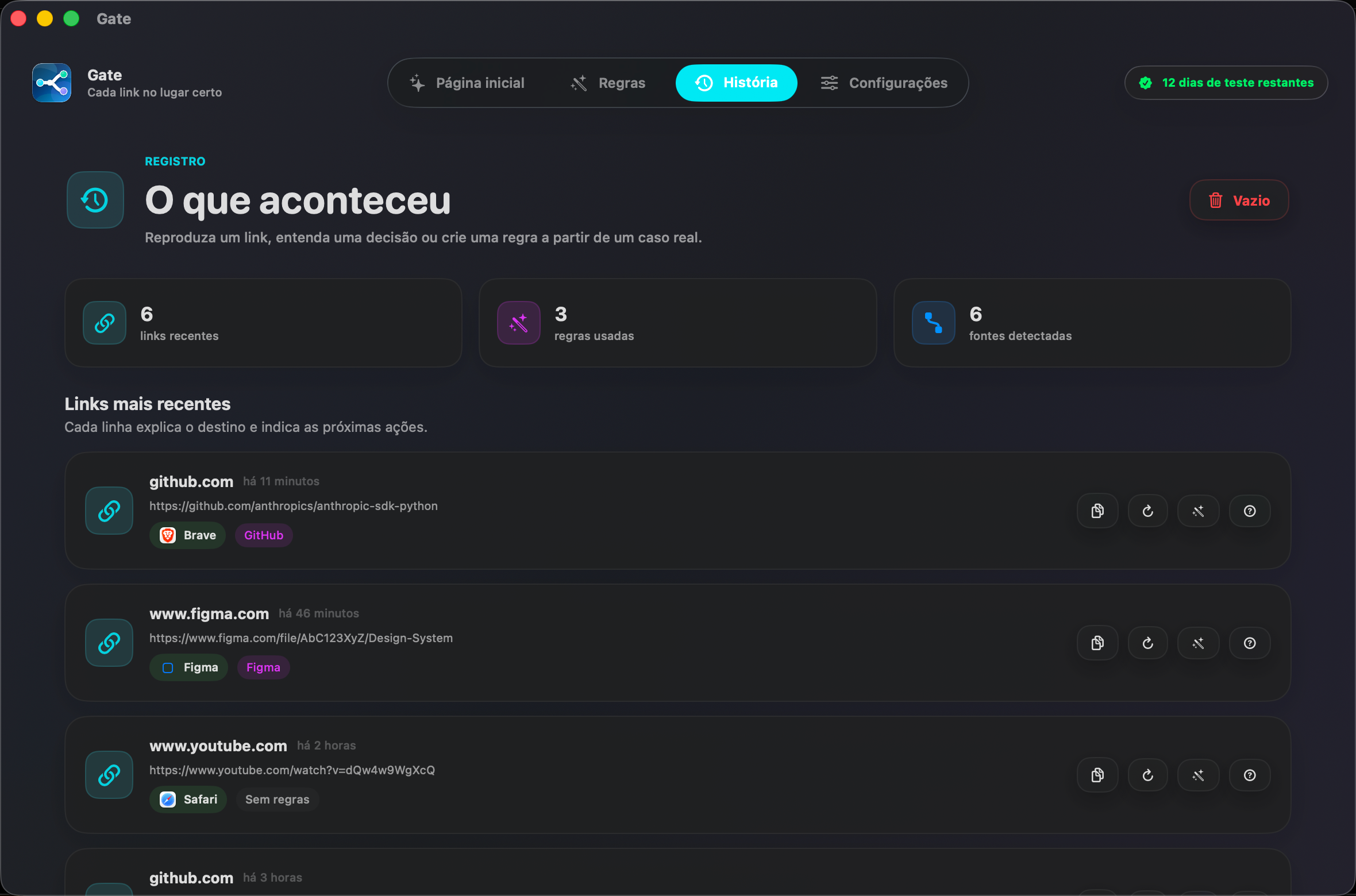Viewport: 1356px width, 896px height.
Task: Replay the www.figma.com link
Action: tap(1148, 643)
